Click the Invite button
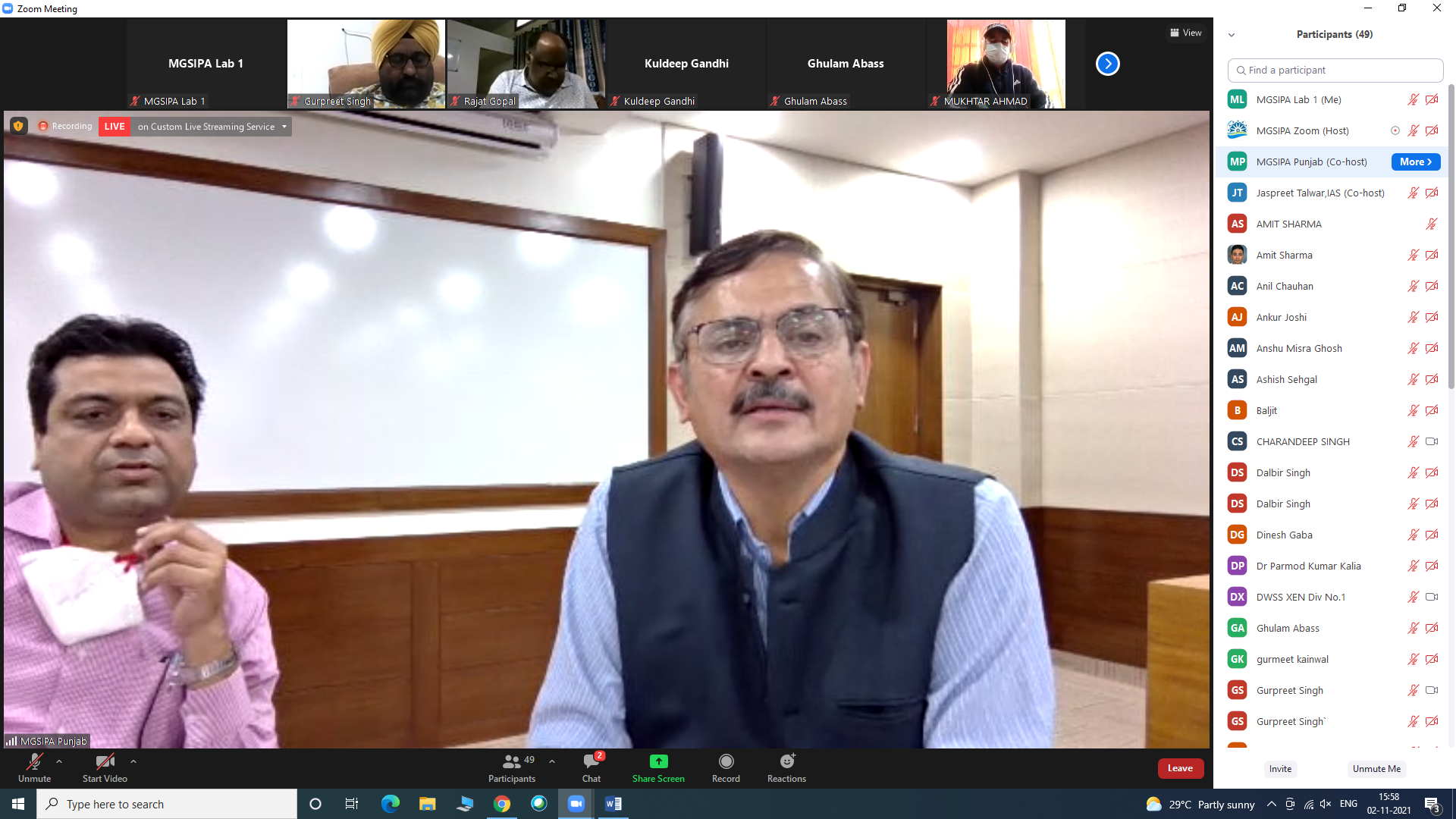Image resolution: width=1456 pixels, height=819 pixels. click(1280, 768)
